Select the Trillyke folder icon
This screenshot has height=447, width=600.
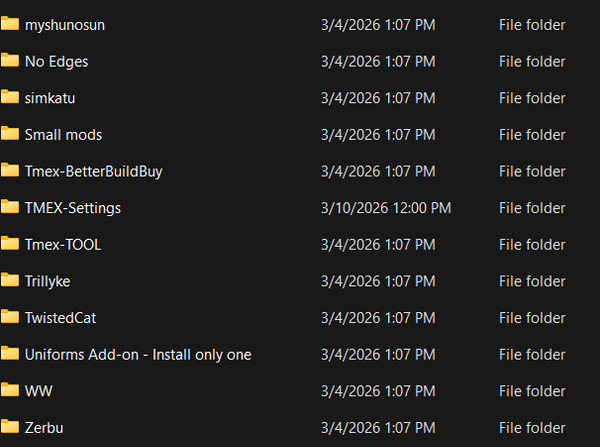(x=10, y=281)
